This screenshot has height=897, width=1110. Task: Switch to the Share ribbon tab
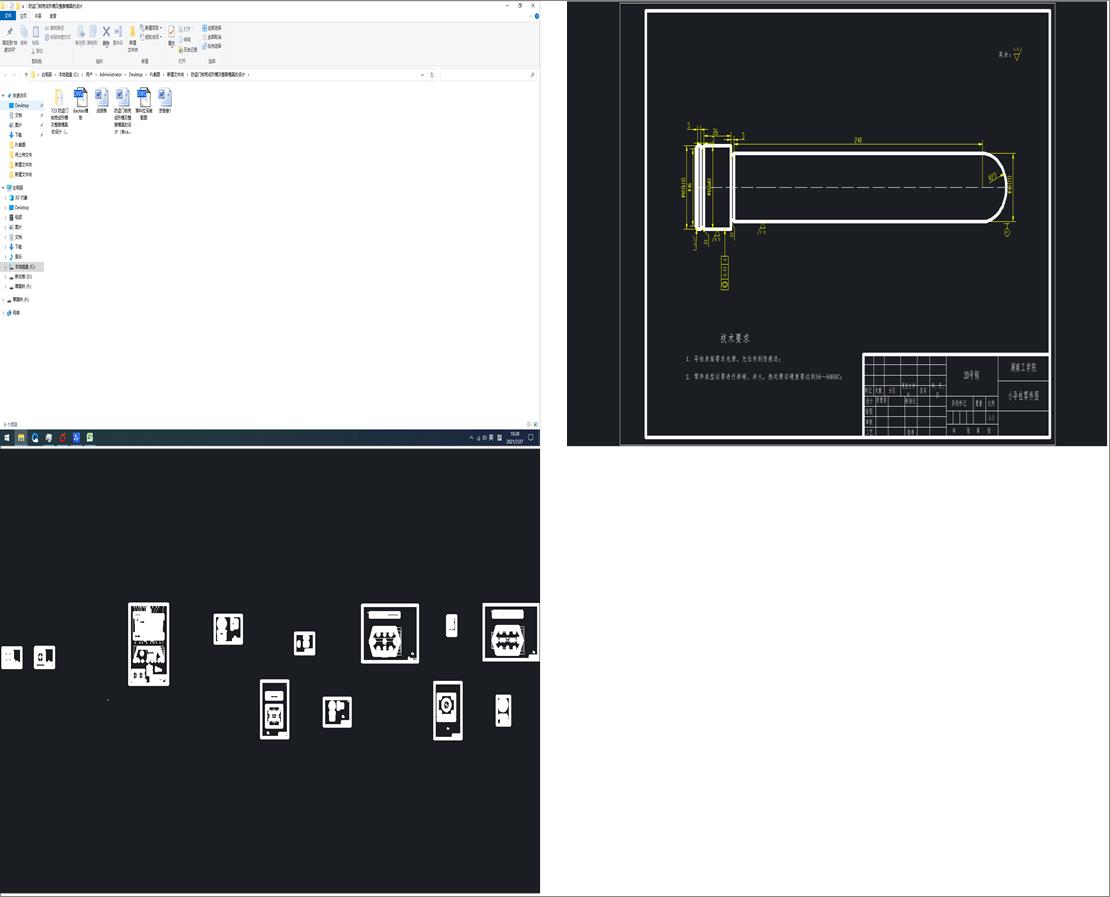click(x=38, y=16)
